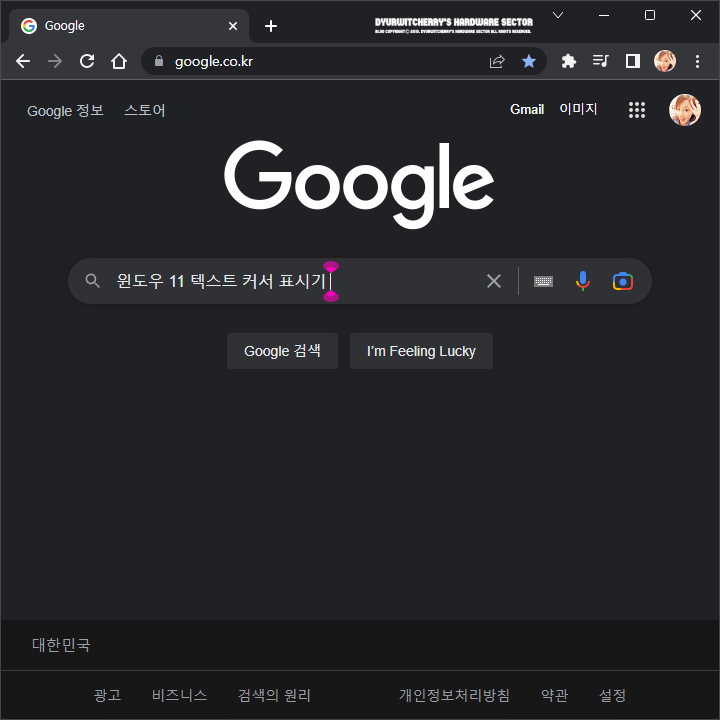Screen dimensions: 720x720
Task: Toggle the bookmark star for this page
Action: (529, 61)
